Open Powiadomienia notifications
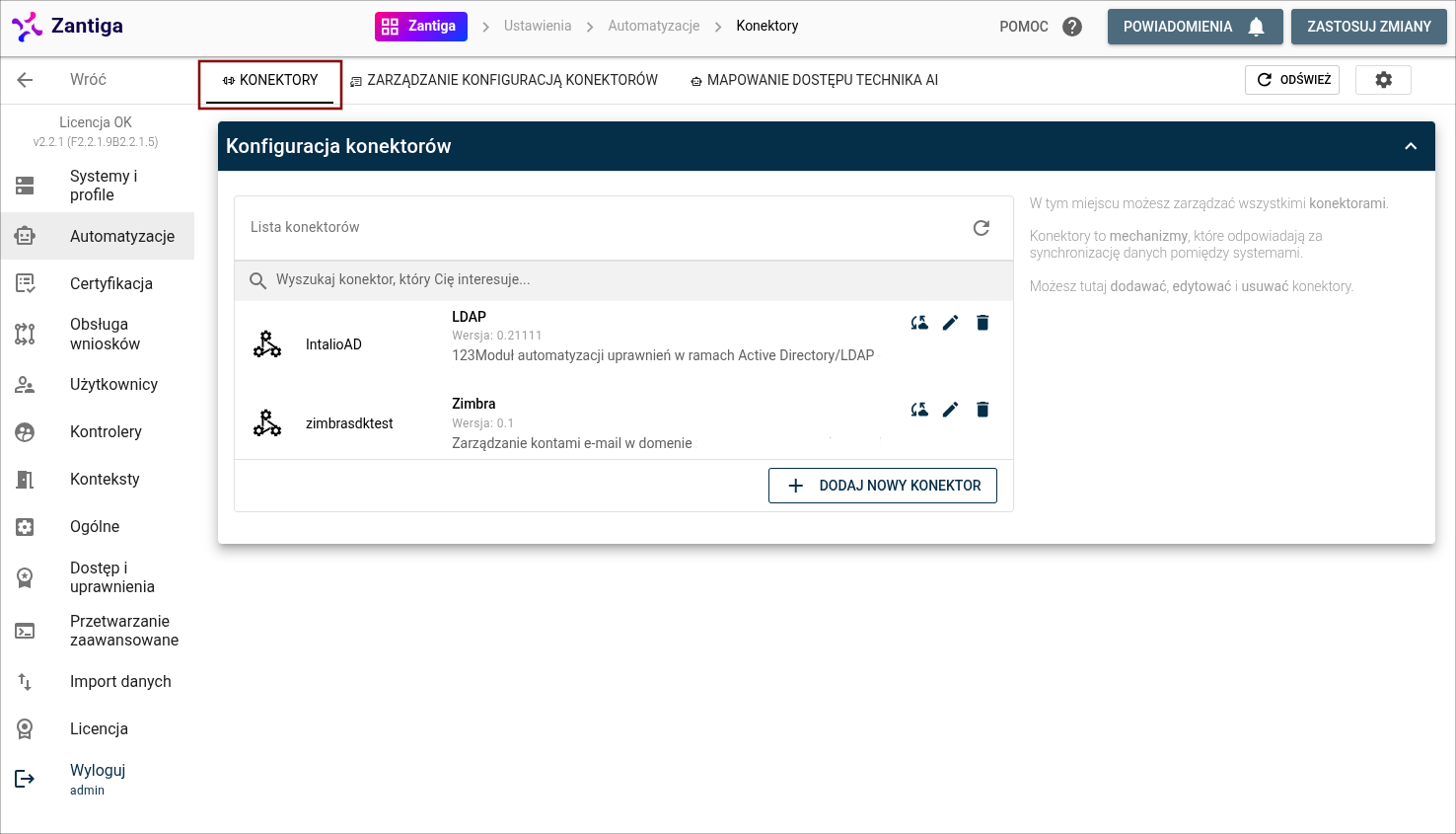 click(1194, 27)
